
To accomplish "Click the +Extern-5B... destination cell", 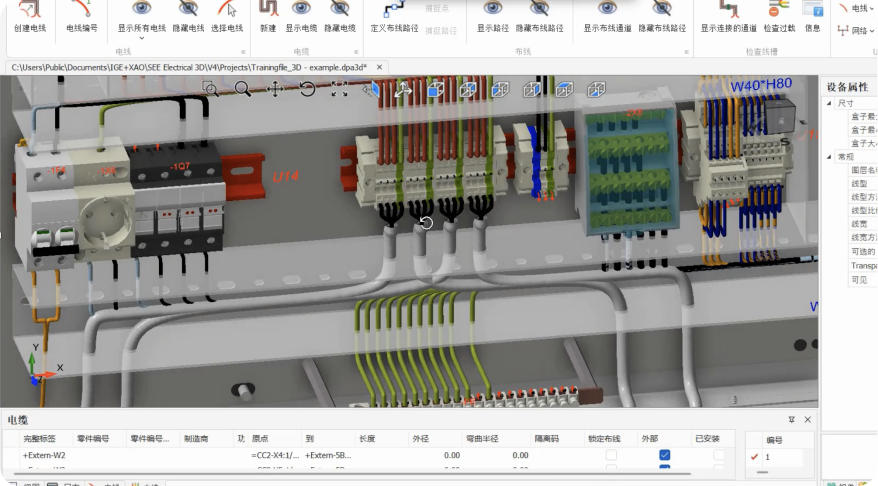I will click(328, 455).
